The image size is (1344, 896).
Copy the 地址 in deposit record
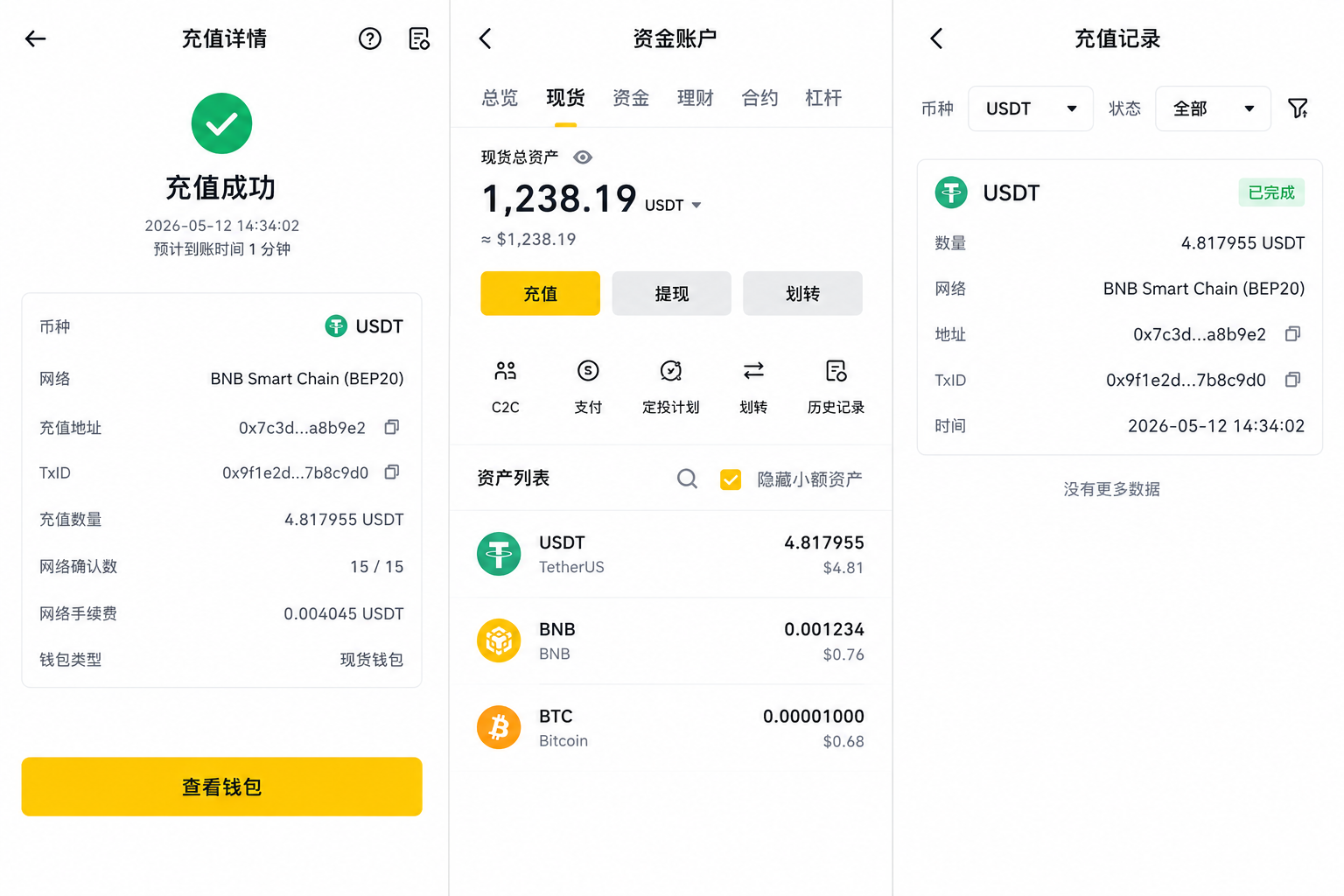tap(1292, 334)
